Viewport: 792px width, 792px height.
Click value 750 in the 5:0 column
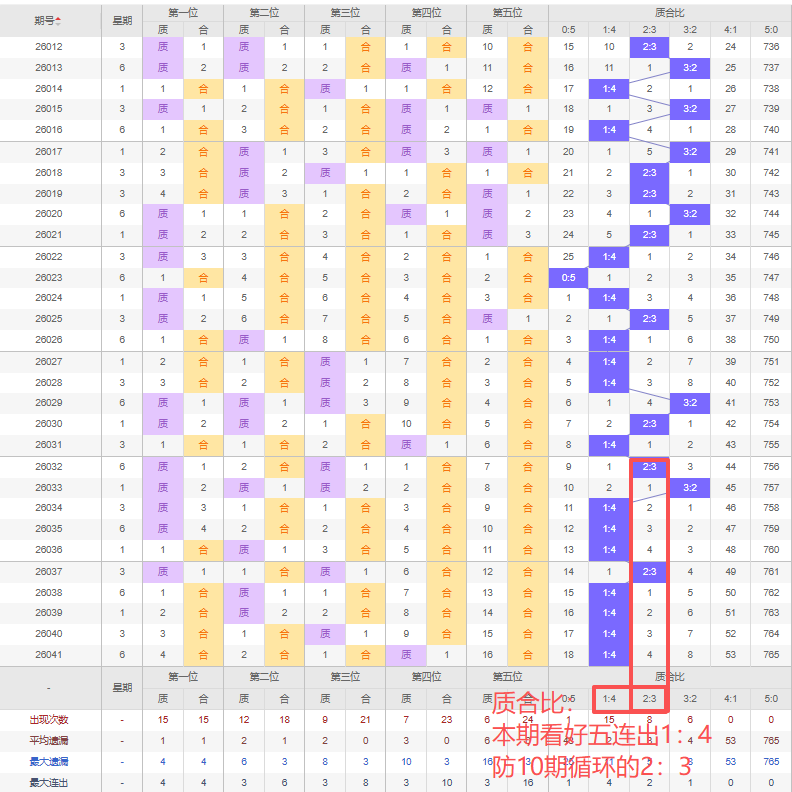[771, 340]
